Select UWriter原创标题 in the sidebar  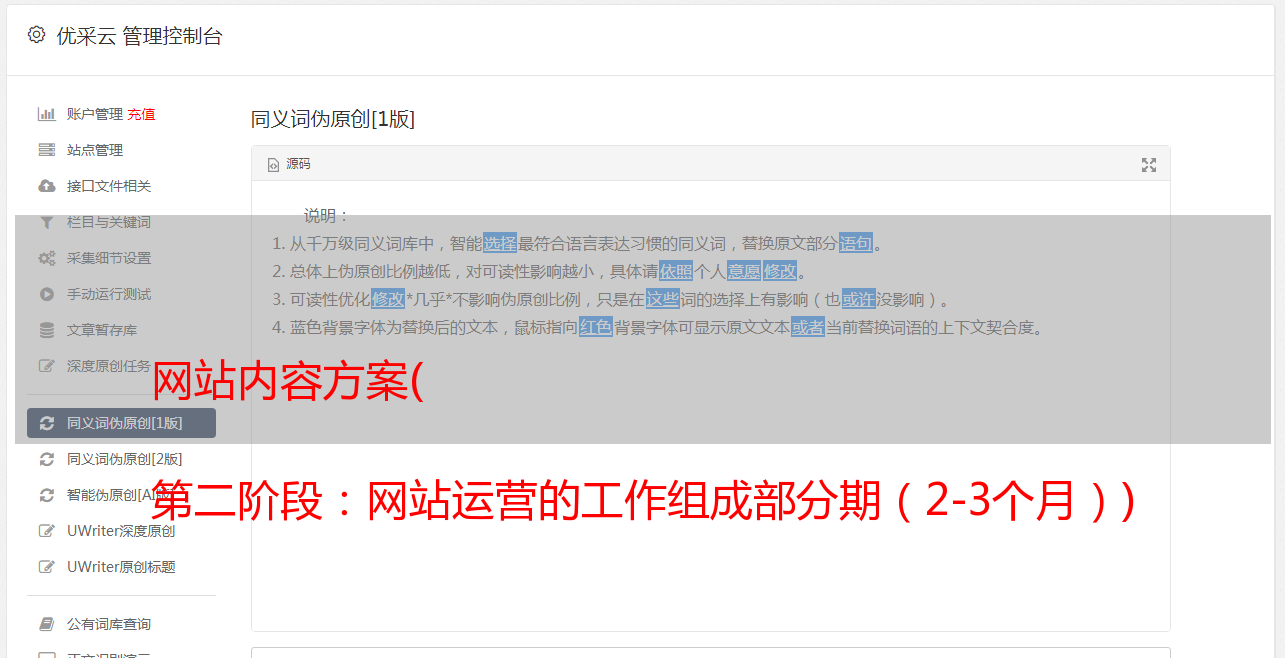[x=121, y=567]
